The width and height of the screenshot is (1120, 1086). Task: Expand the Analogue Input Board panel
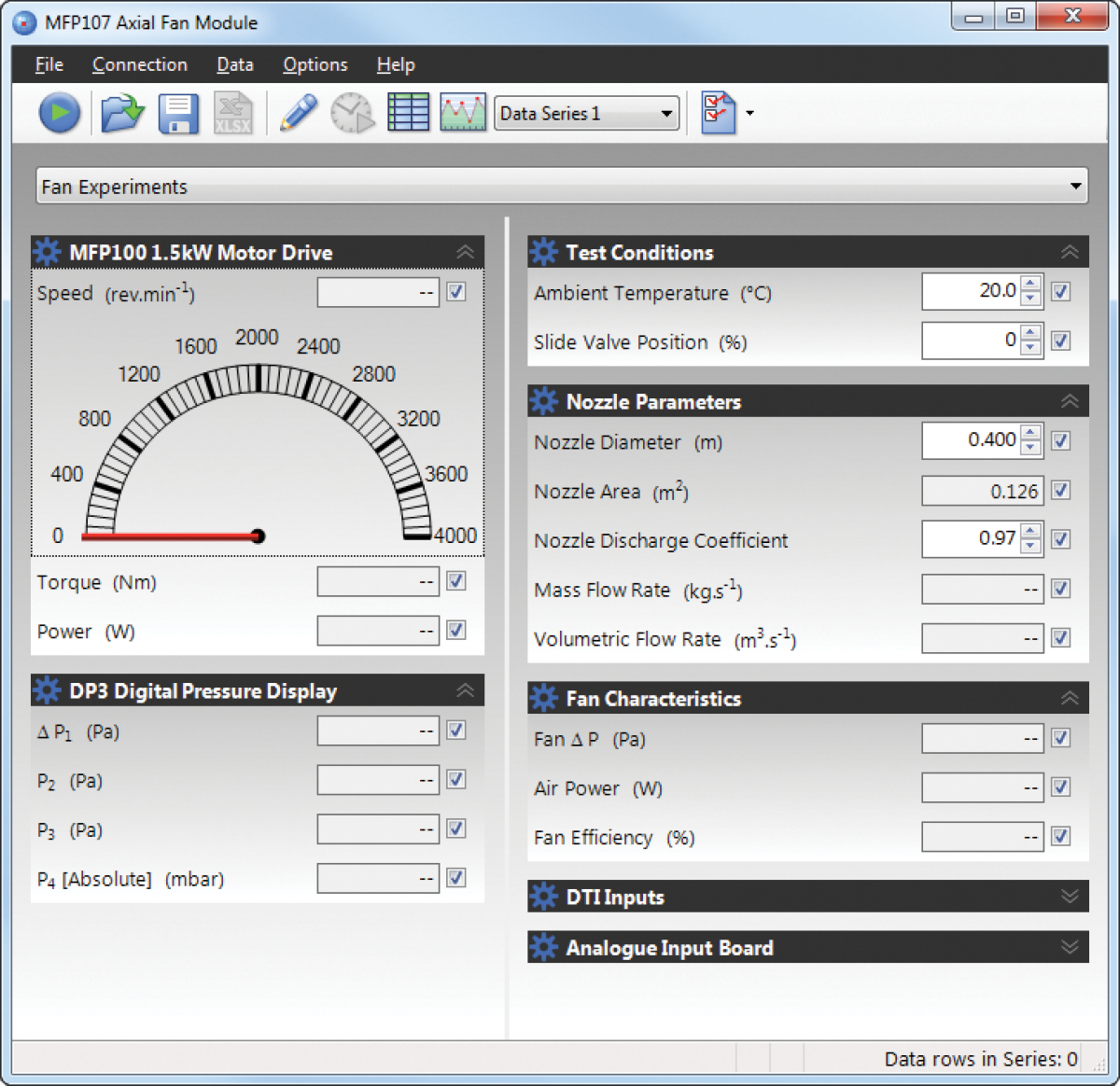(1070, 947)
